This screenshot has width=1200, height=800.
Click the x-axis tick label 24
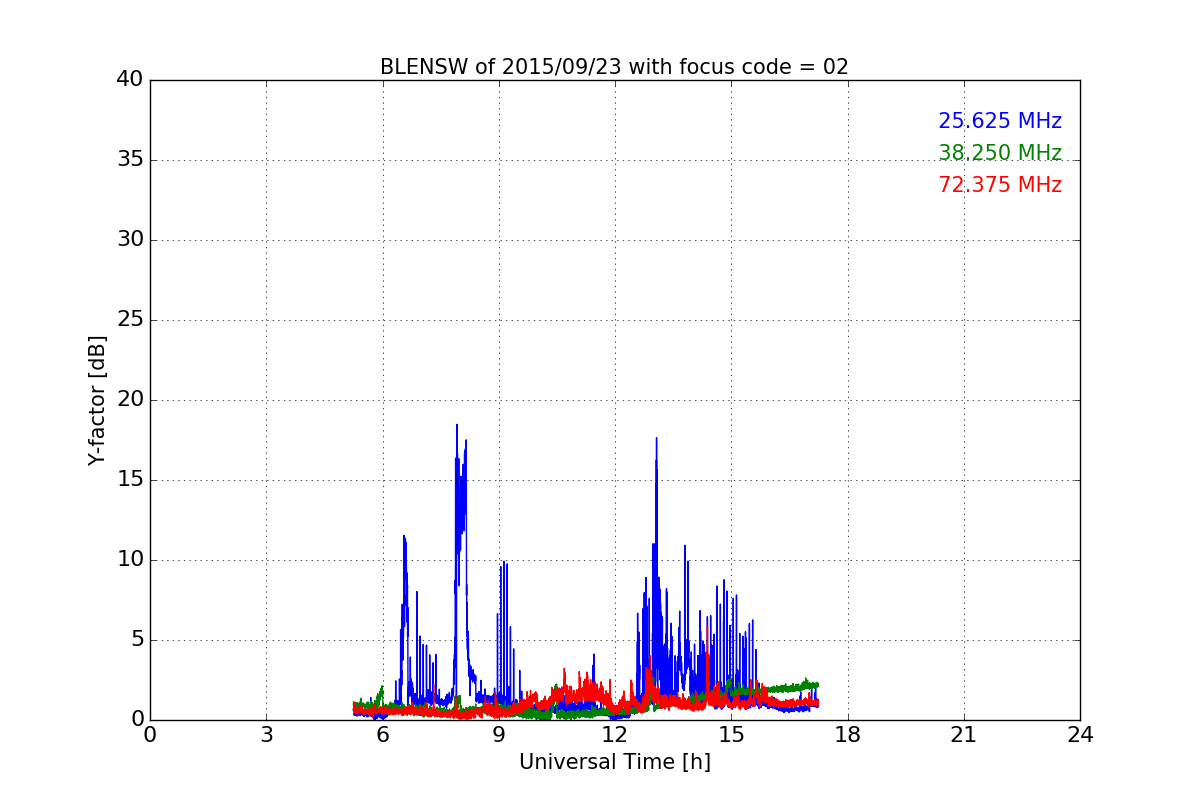[1080, 735]
